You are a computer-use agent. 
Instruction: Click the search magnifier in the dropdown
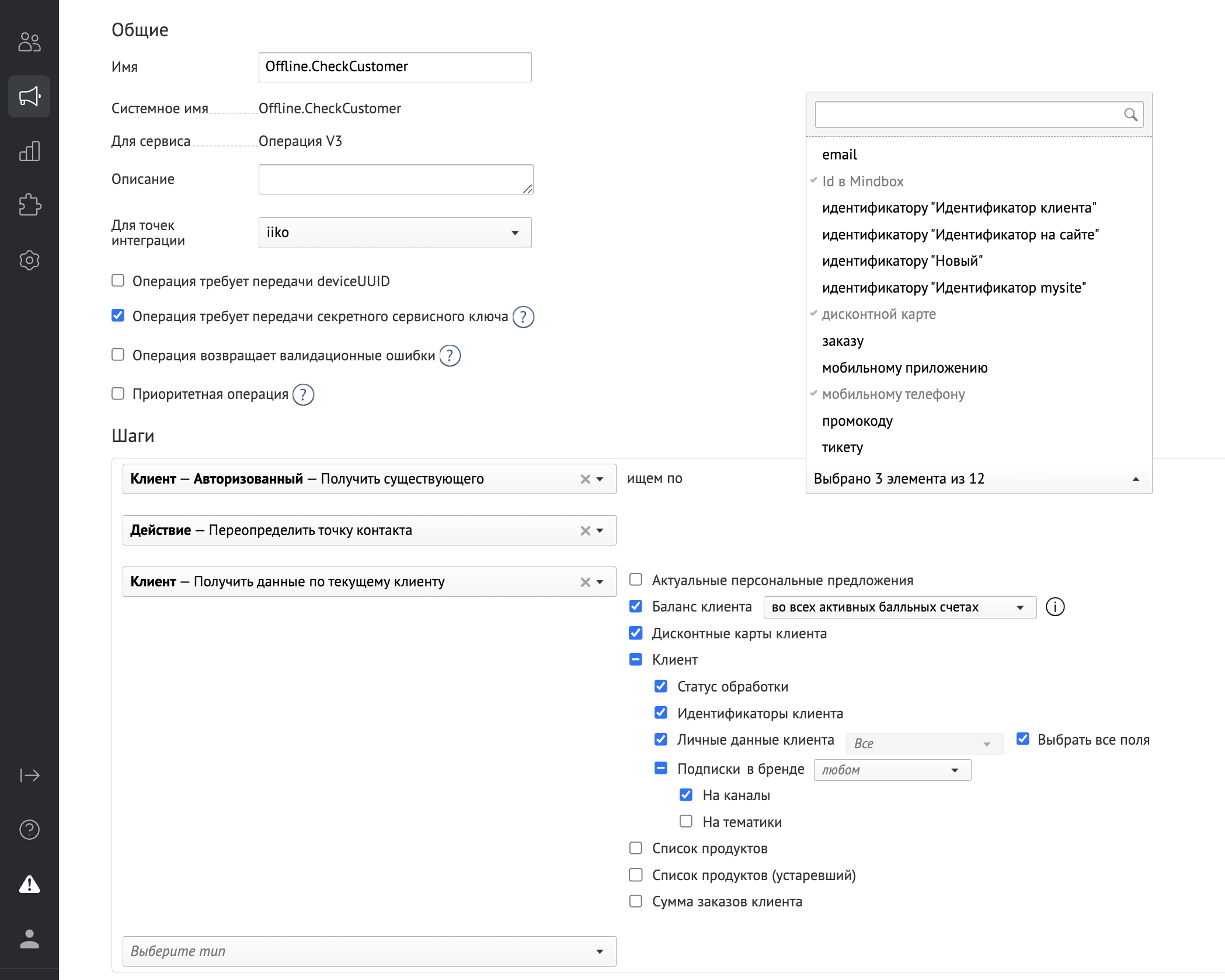point(1130,114)
